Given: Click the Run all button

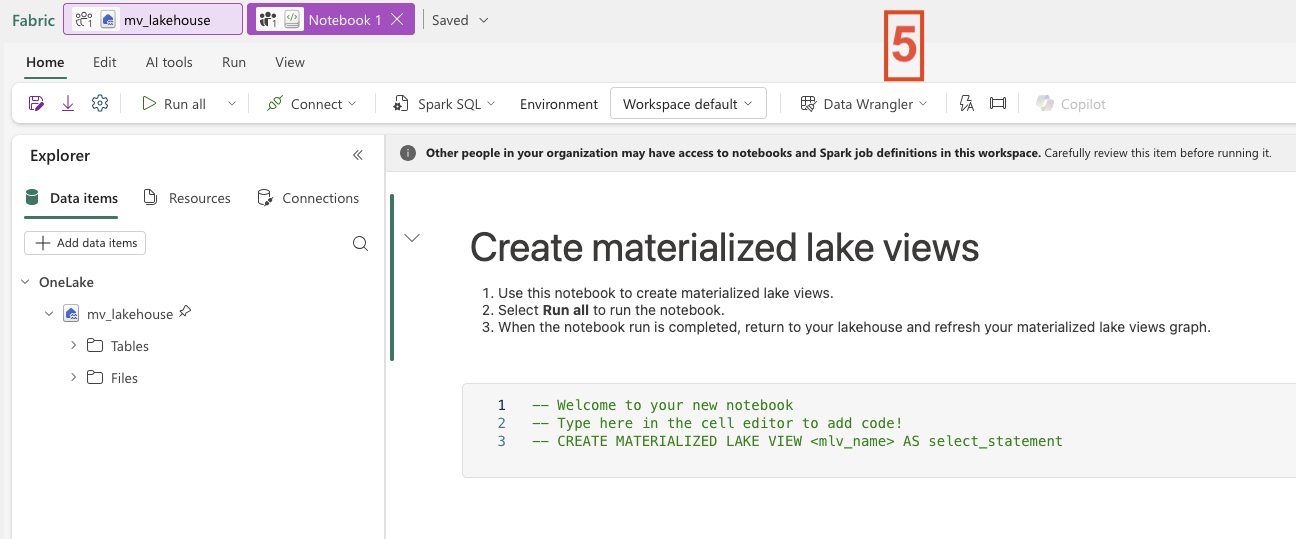Looking at the screenshot, I should [174, 104].
